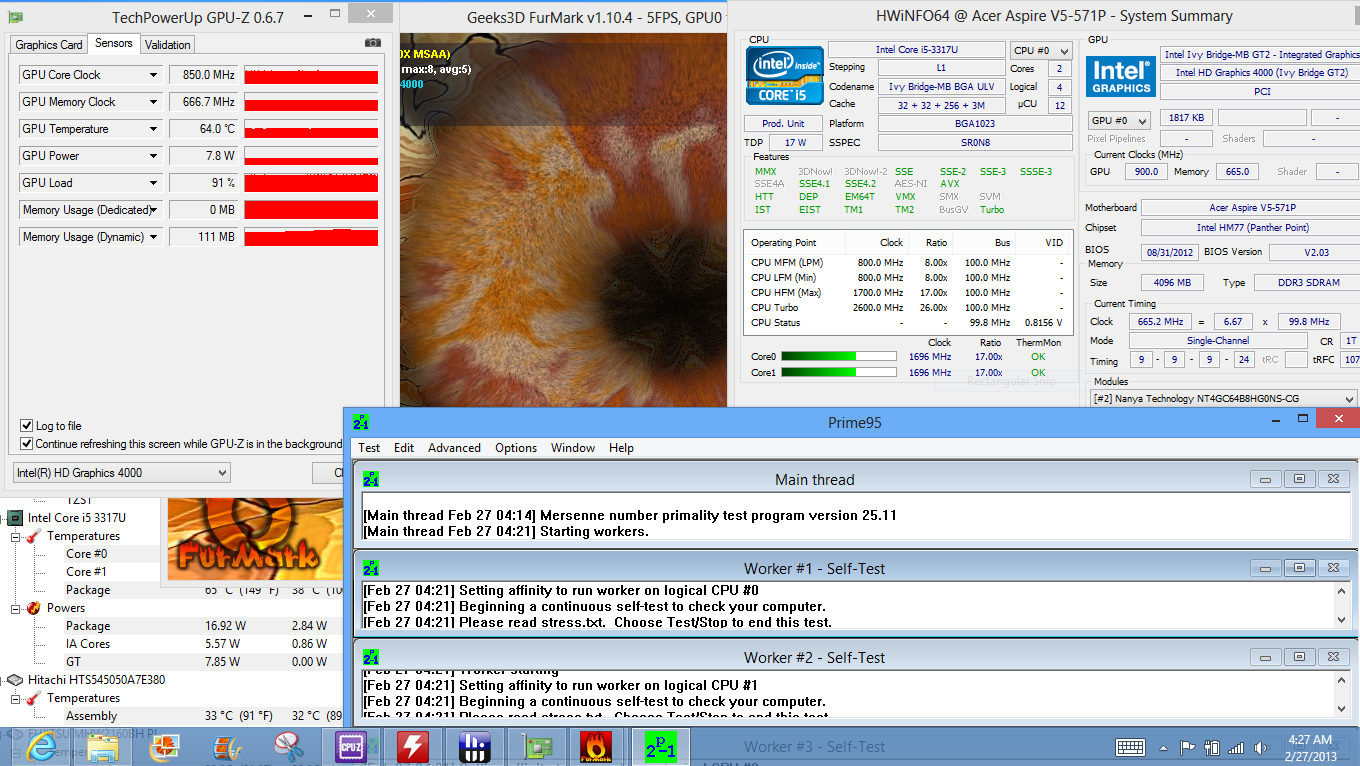Open the Advanced menu in Prime95
Image resolution: width=1360 pixels, height=766 pixels.
(x=454, y=448)
